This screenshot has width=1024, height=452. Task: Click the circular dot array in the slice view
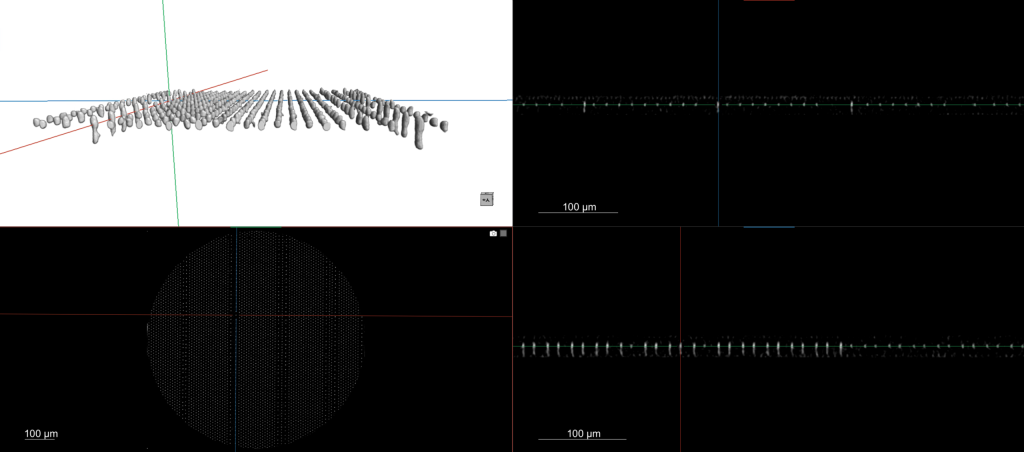[254, 339]
